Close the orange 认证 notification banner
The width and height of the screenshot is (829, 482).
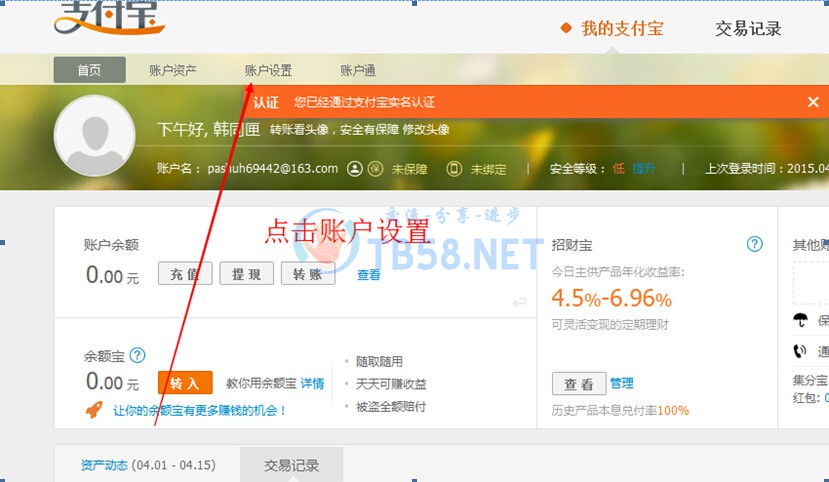(813, 102)
